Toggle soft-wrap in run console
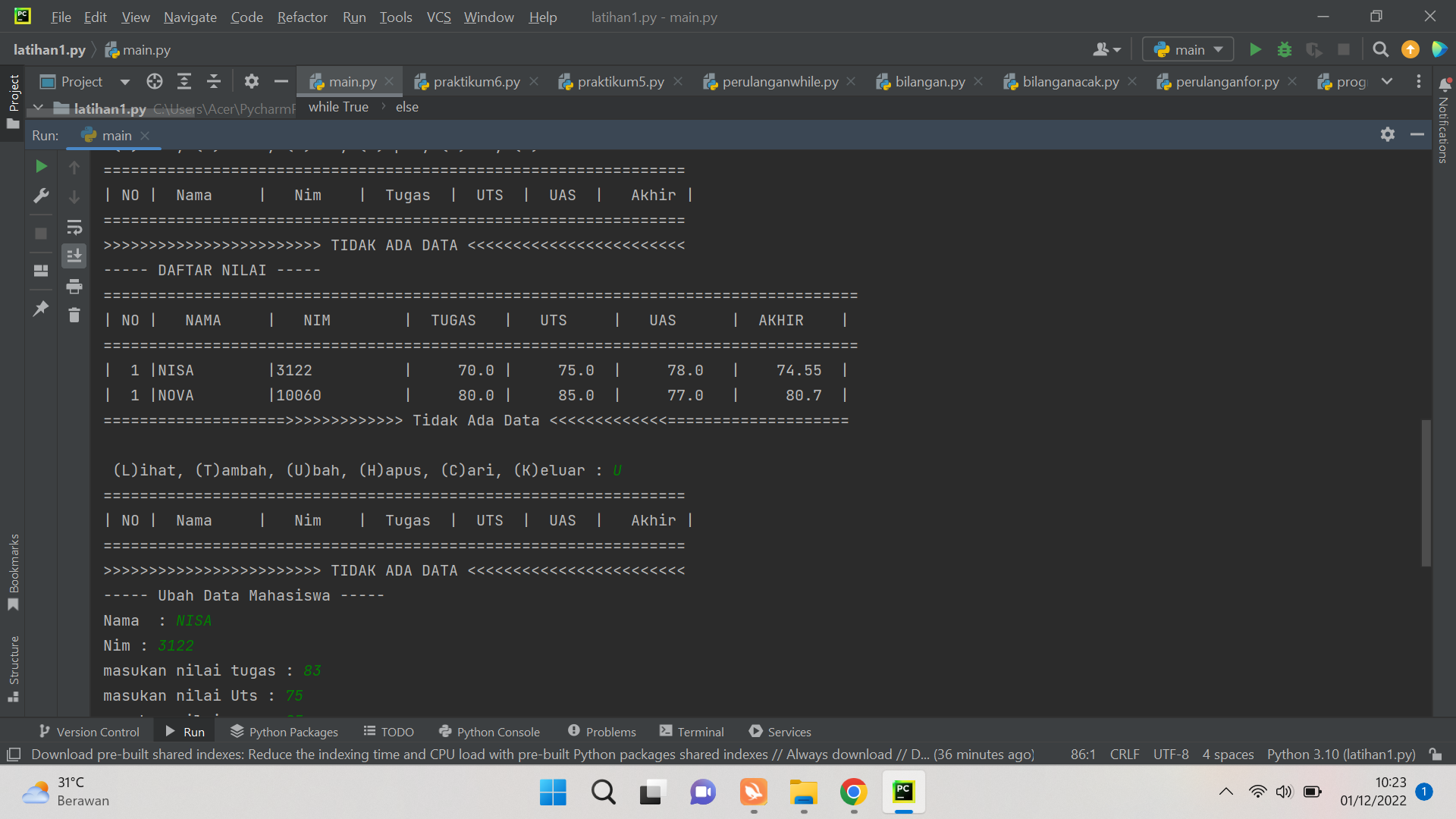 [x=74, y=227]
